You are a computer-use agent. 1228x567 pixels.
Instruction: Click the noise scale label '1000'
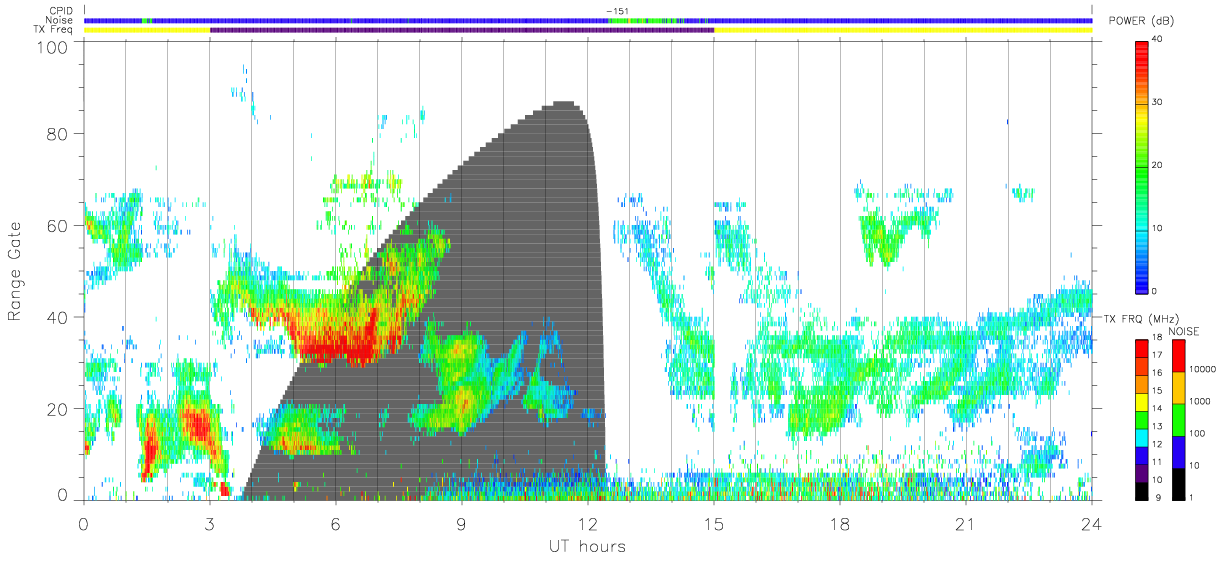pyautogui.click(x=1200, y=403)
